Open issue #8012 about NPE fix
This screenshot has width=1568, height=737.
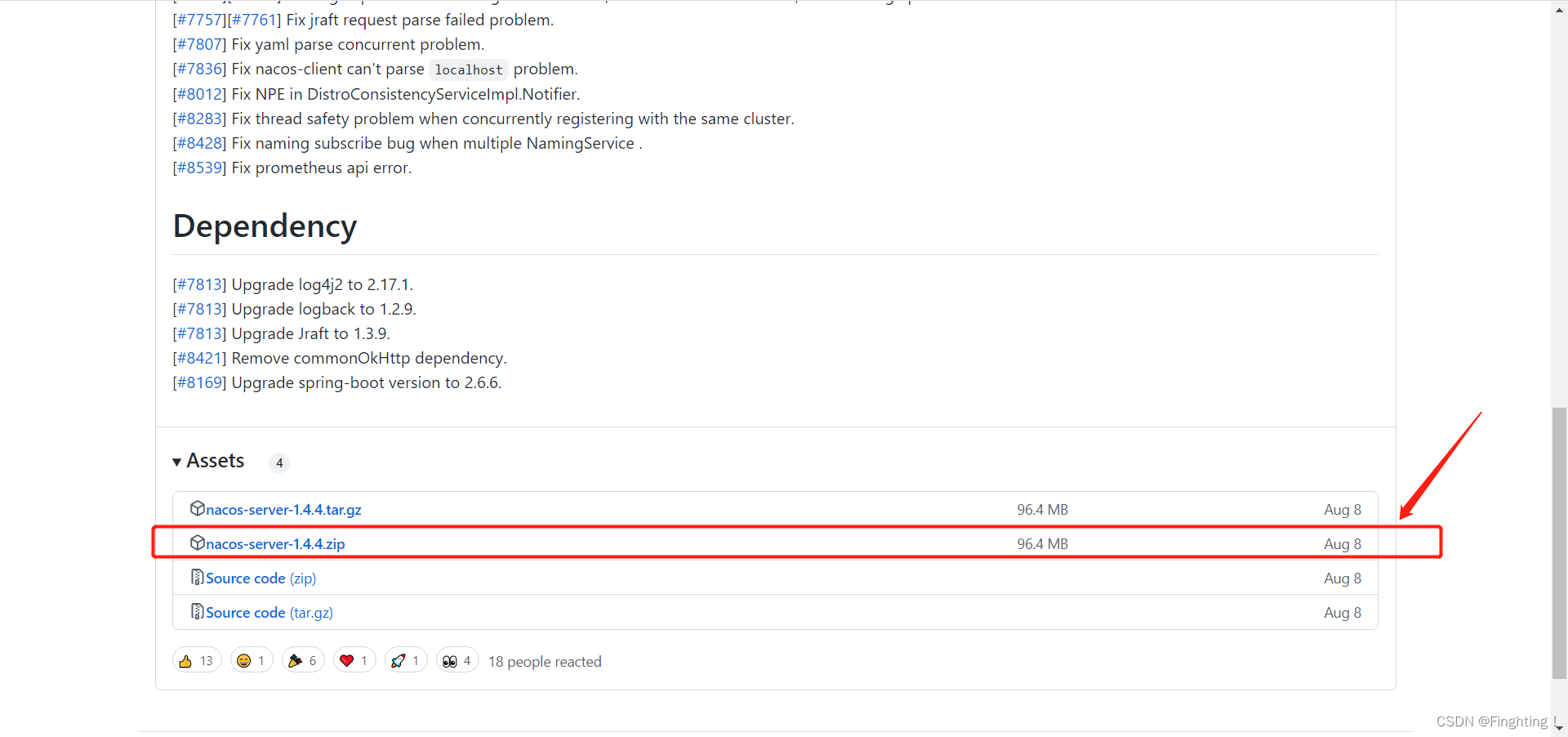(x=200, y=94)
